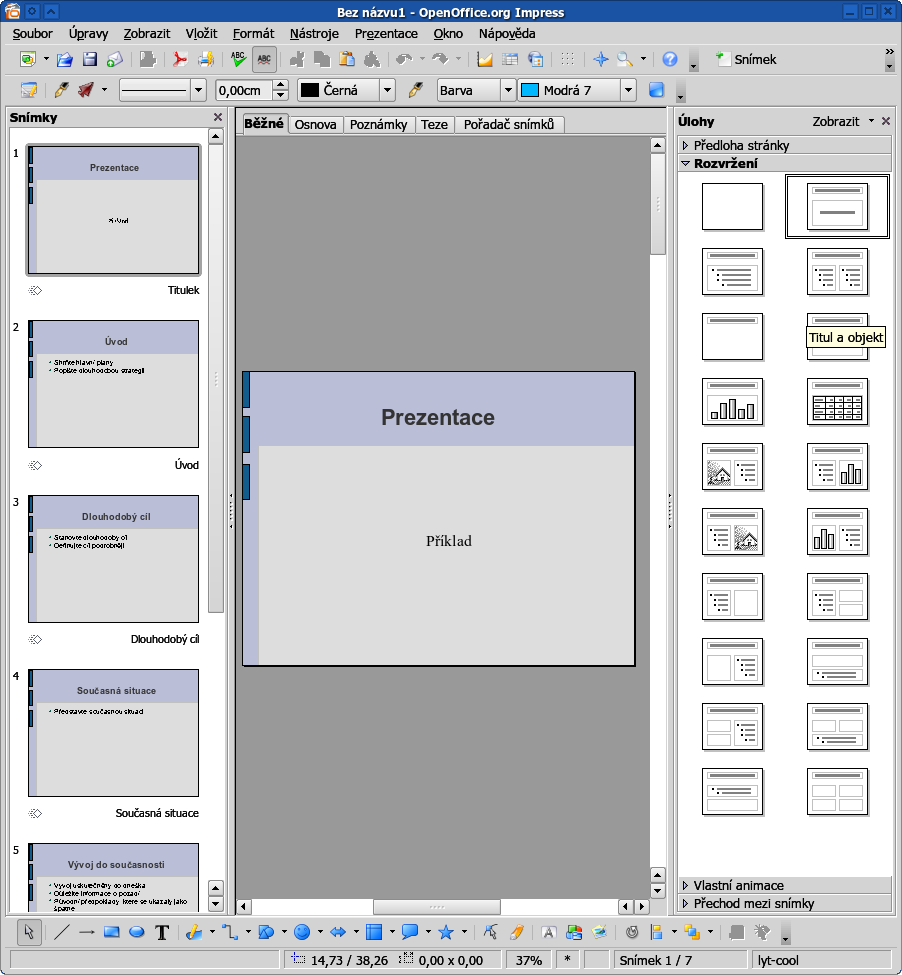Select the Dlouhodobý cíl slide thumbnail
Viewport: 902px width, 975px height.
click(x=113, y=558)
